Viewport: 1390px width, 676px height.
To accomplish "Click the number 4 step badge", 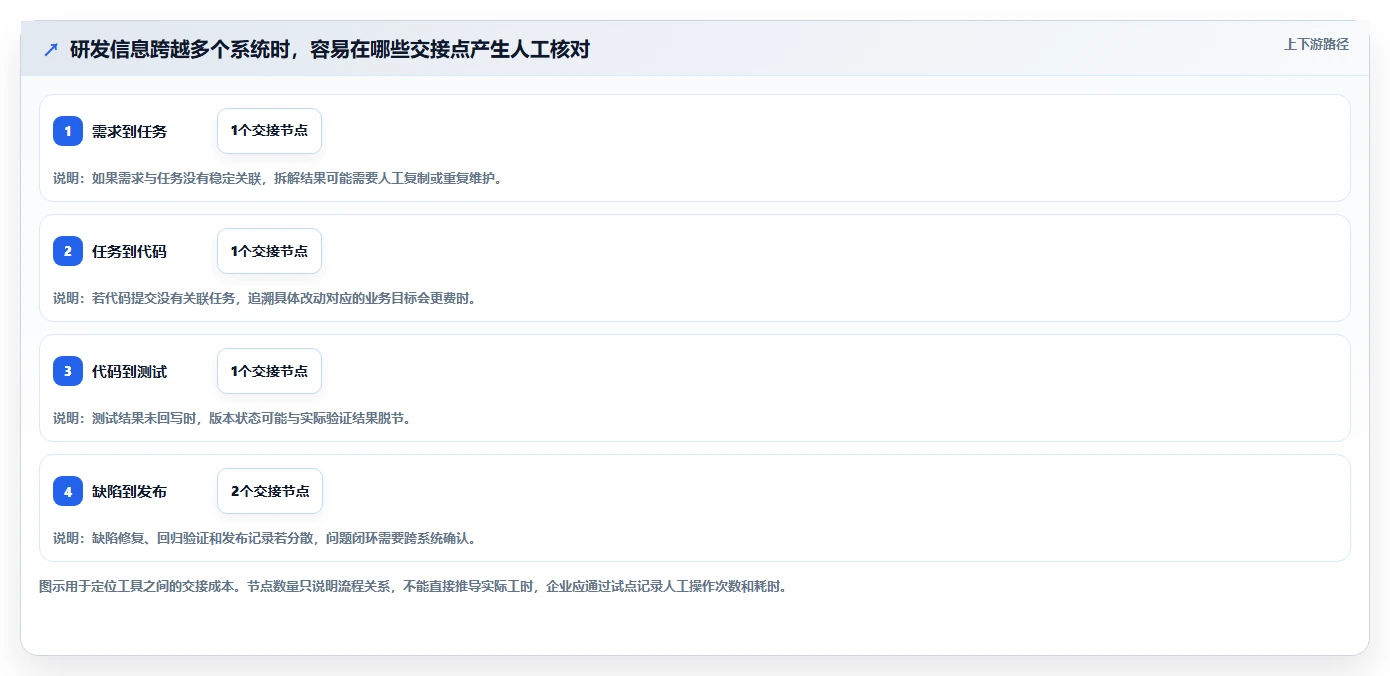I will click(68, 491).
